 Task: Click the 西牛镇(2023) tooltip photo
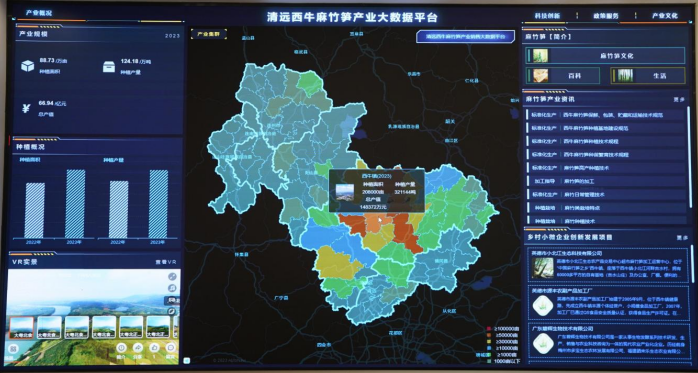[x=345, y=192]
